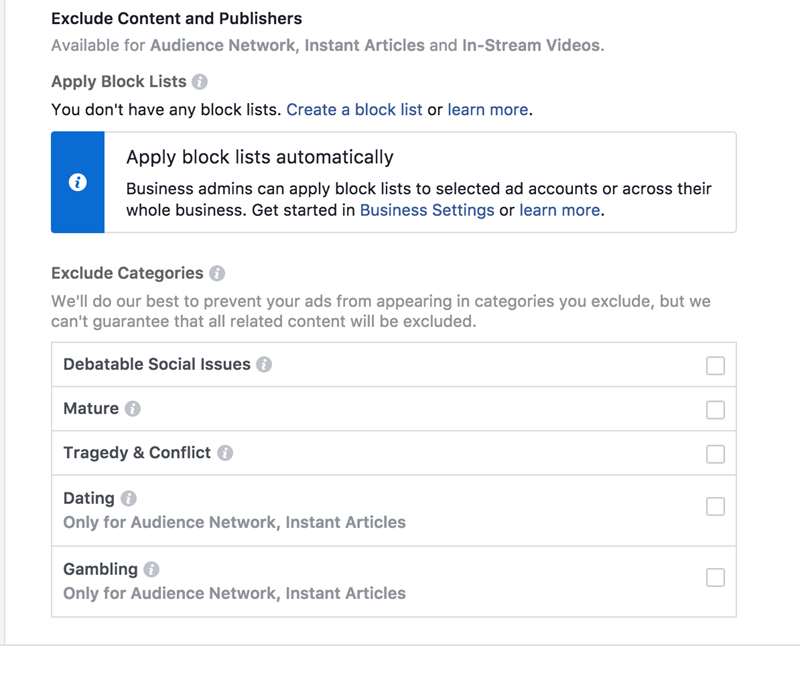Enable the Mature exclusion checkbox
Viewport: 800px width, 686px height.
[715, 410]
